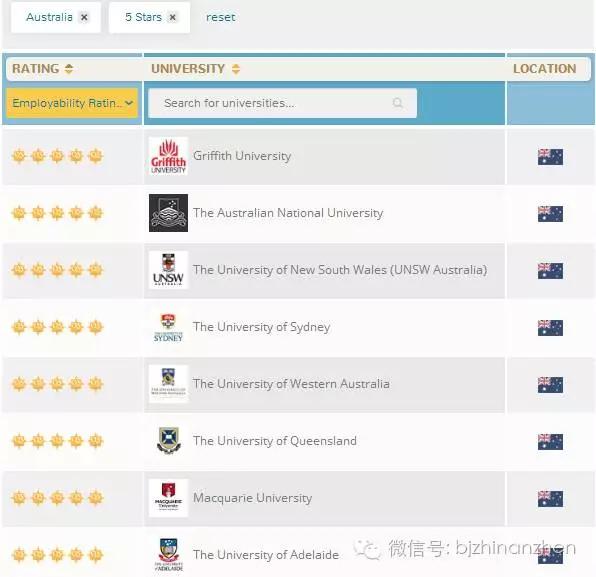596x577 pixels.
Task: Open the Macquarie University logo
Action: pos(168,498)
